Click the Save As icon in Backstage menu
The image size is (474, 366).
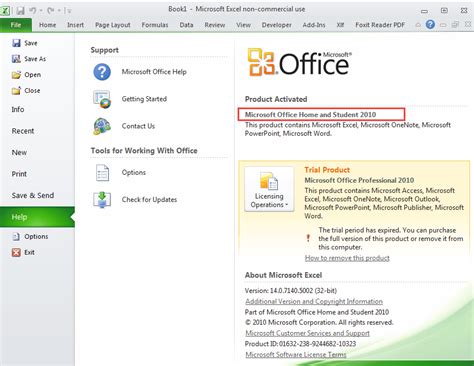click(16, 59)
